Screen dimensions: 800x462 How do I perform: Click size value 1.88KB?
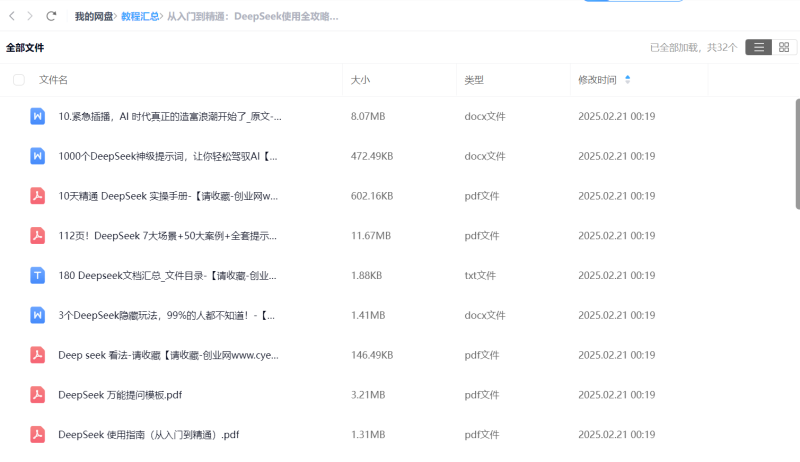[x=366, y=275]
